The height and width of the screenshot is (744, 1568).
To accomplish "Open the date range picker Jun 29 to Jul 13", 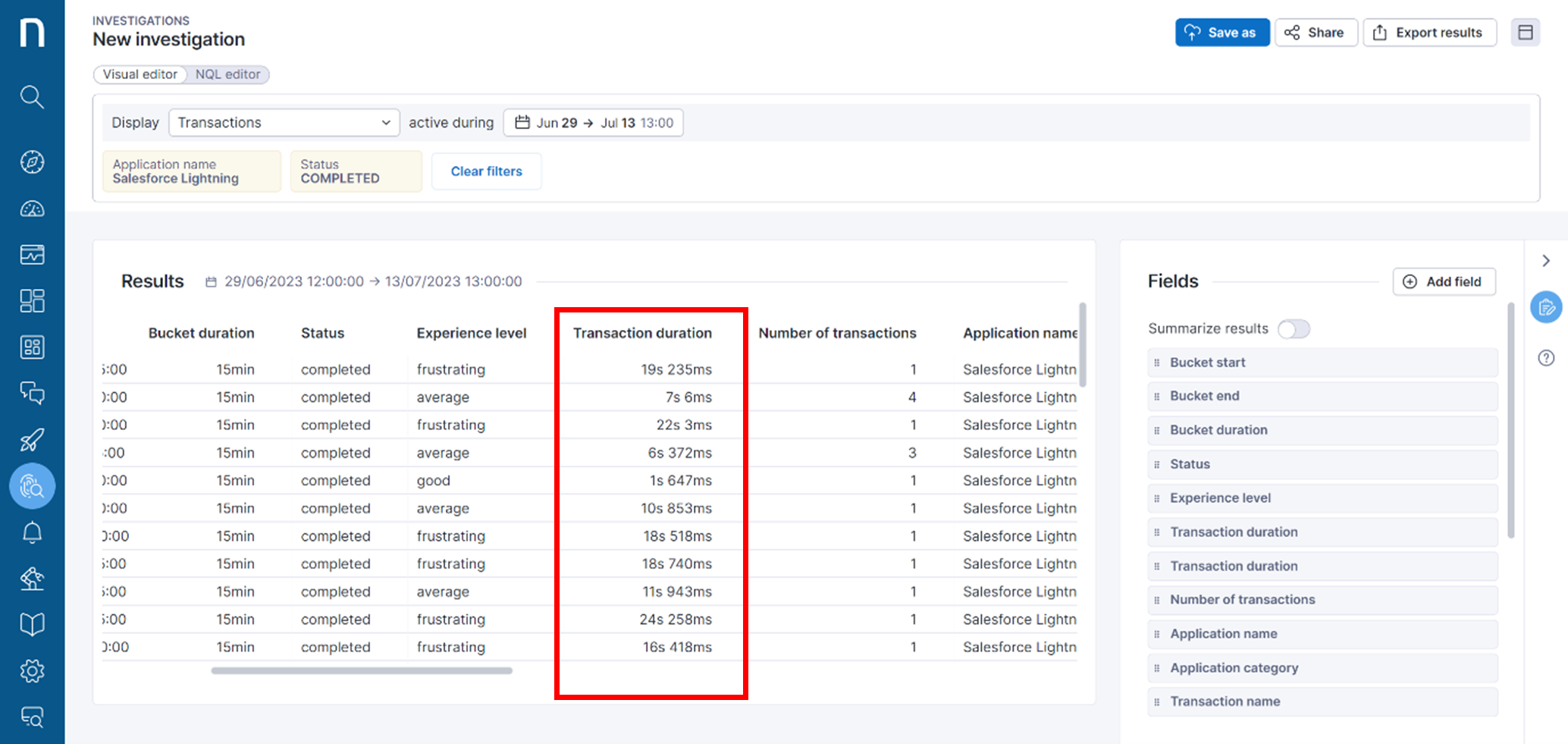I will (593, 122).
